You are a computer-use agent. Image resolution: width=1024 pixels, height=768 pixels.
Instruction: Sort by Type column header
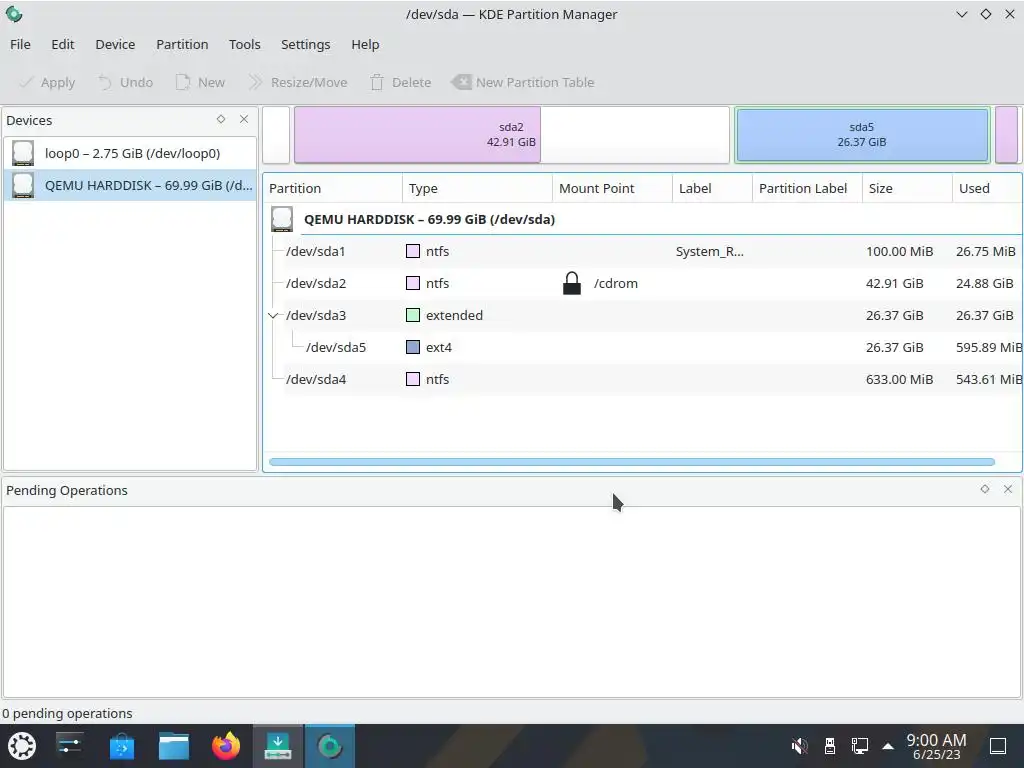(x=477, y=188)
